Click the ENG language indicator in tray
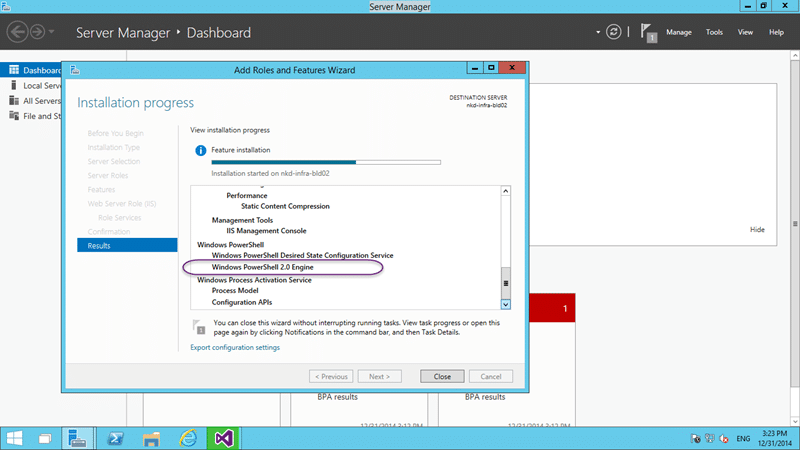This screenshot has height=450, width=800. [x=743, y=439]
